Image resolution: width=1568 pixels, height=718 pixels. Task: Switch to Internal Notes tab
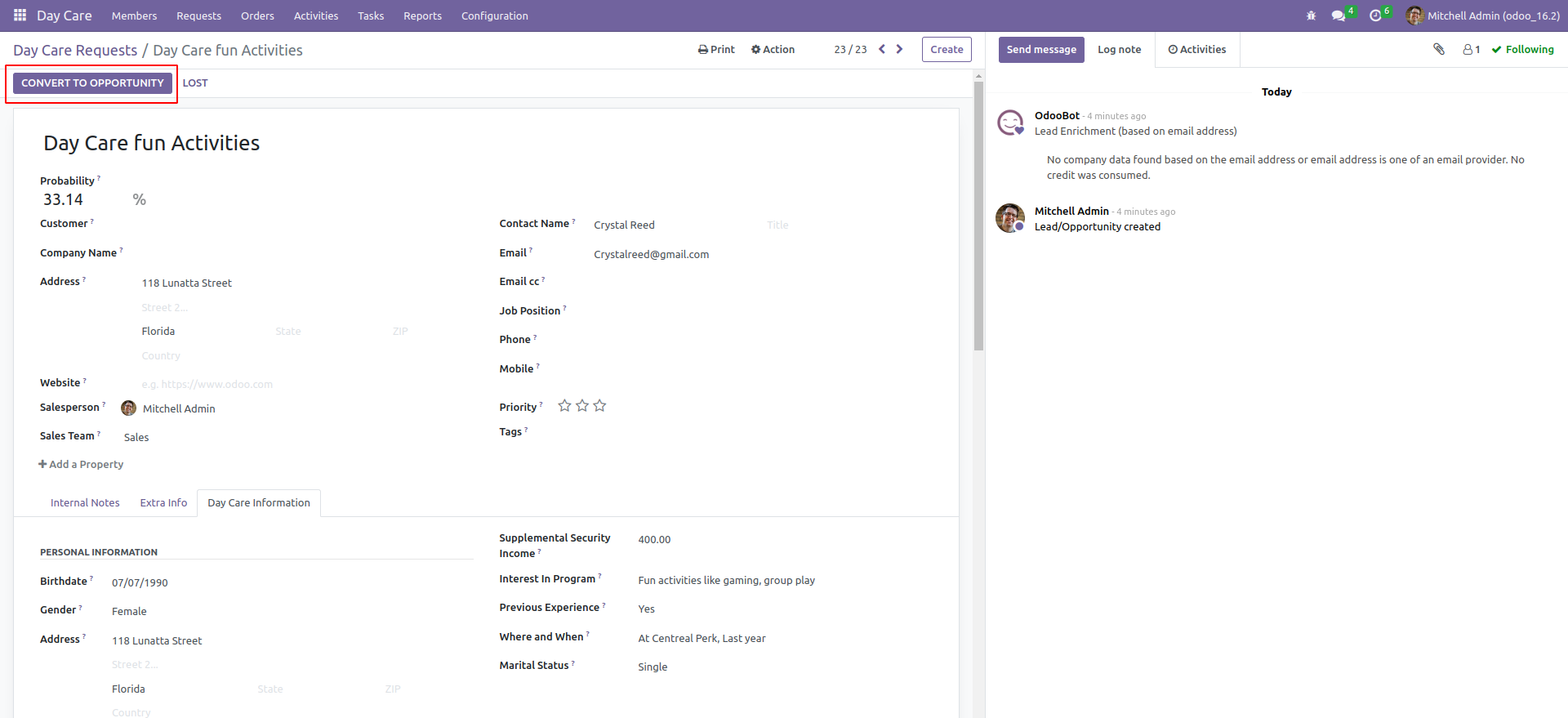[x=85, y=502]
